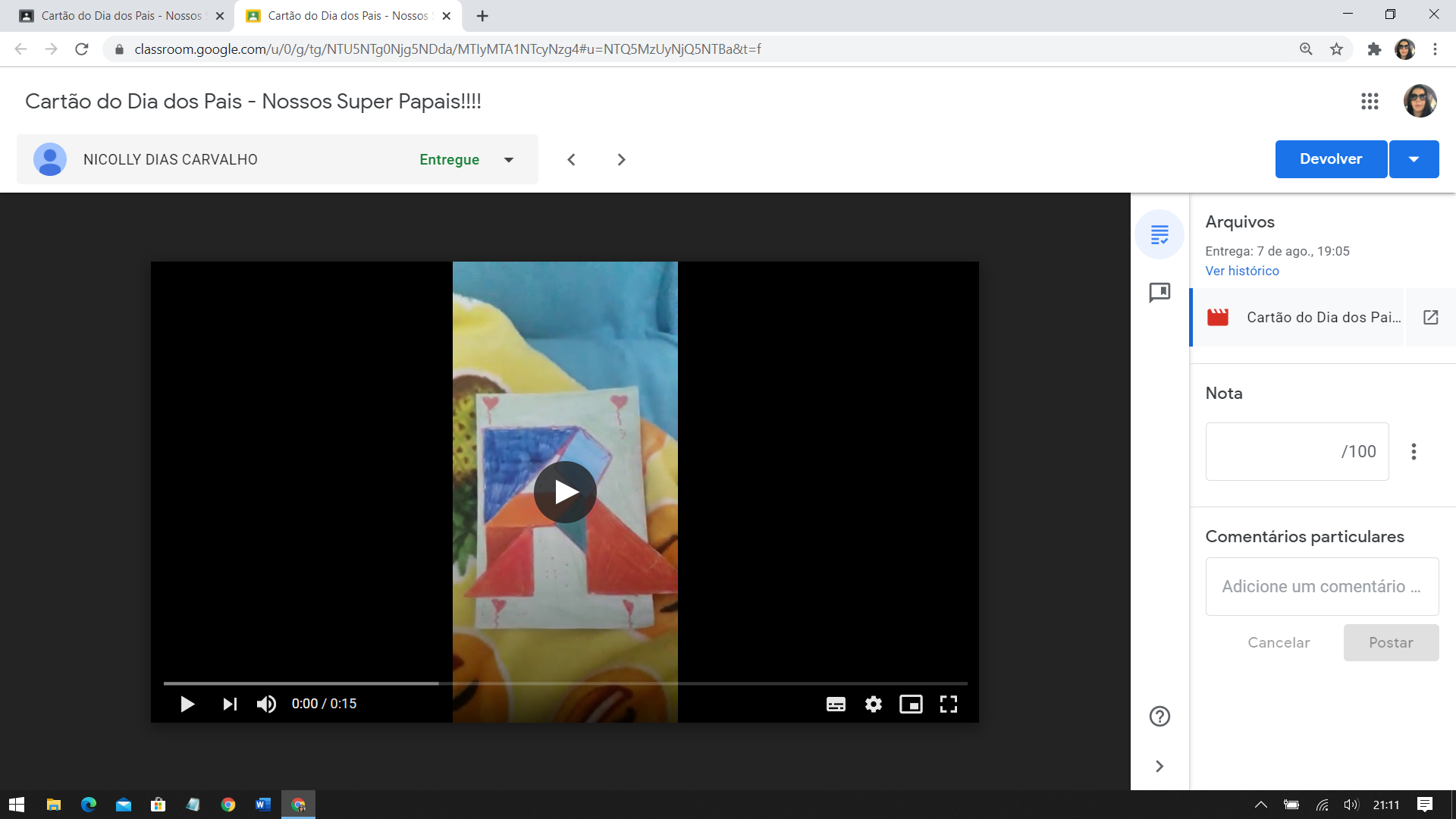Open the help question mark icon
The width and height of the screenshot is (1456, 819).
[1159, 717]
